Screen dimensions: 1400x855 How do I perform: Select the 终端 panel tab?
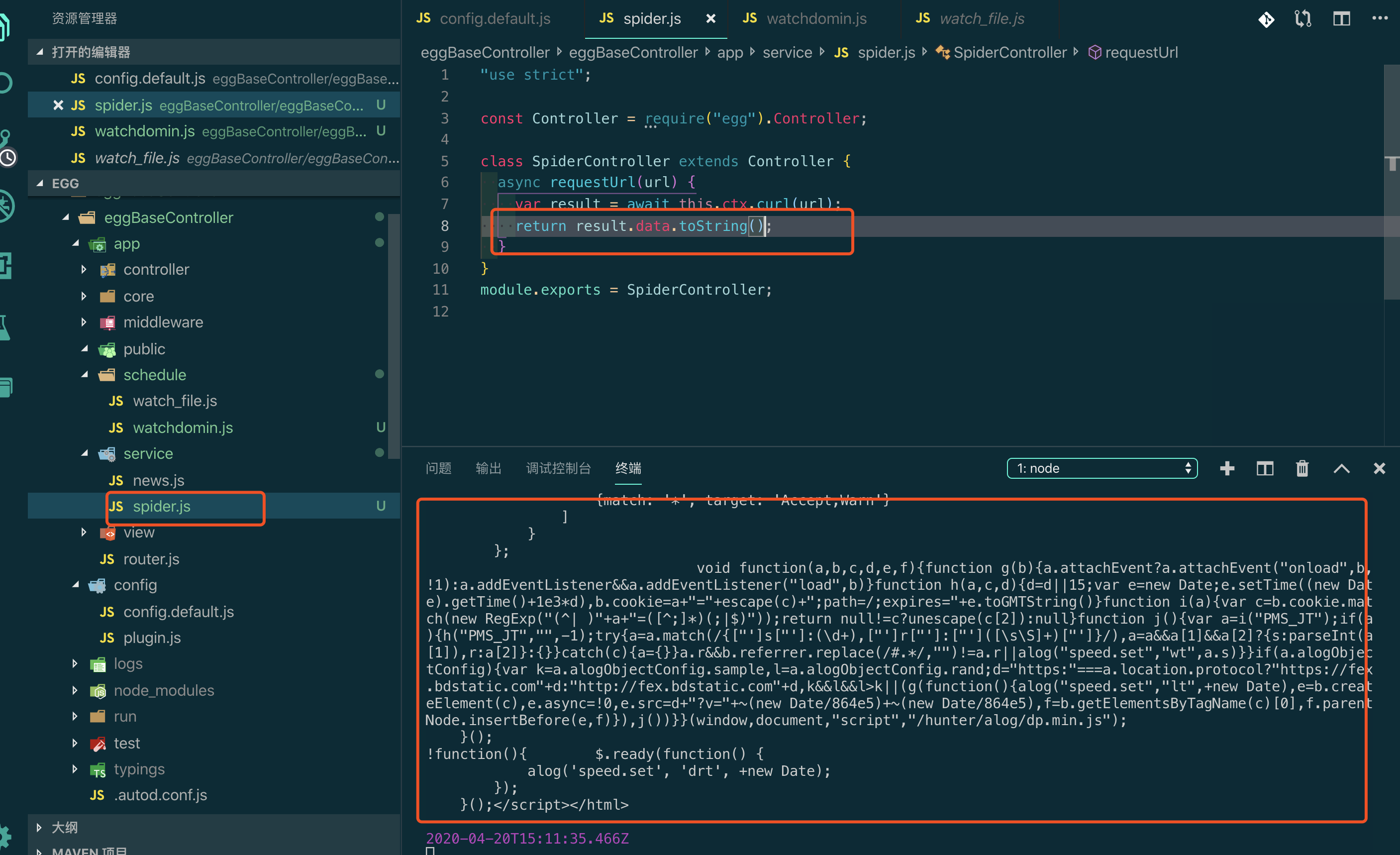(628, 468)
